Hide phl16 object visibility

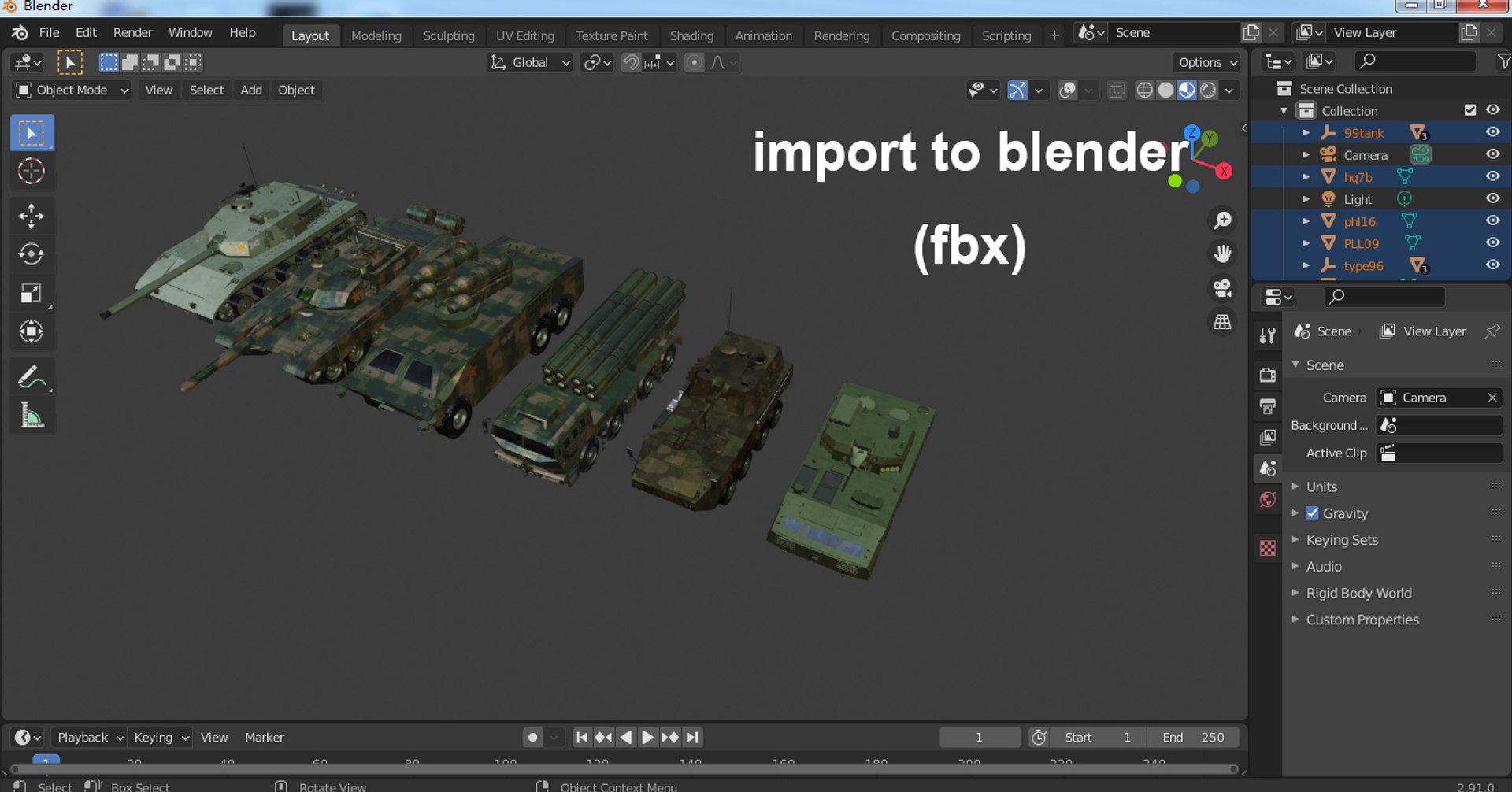point(1492,220)
